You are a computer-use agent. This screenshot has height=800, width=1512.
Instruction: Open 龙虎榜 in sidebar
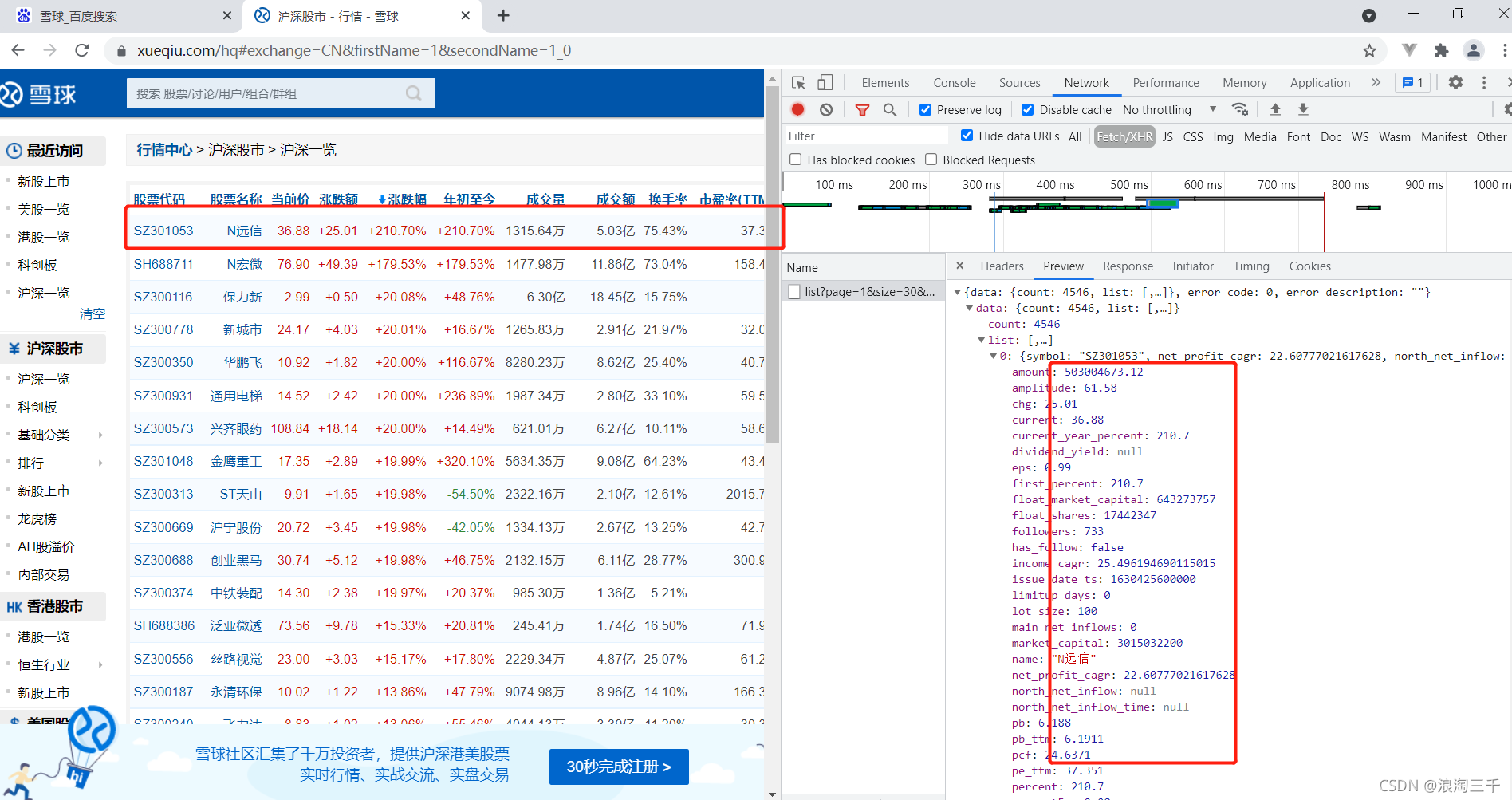click(37, 518)
